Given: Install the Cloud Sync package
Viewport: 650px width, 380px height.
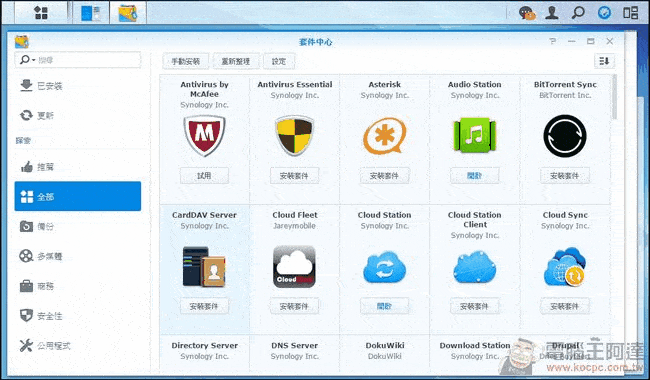Looking at the screenshot, I should 565,306.
